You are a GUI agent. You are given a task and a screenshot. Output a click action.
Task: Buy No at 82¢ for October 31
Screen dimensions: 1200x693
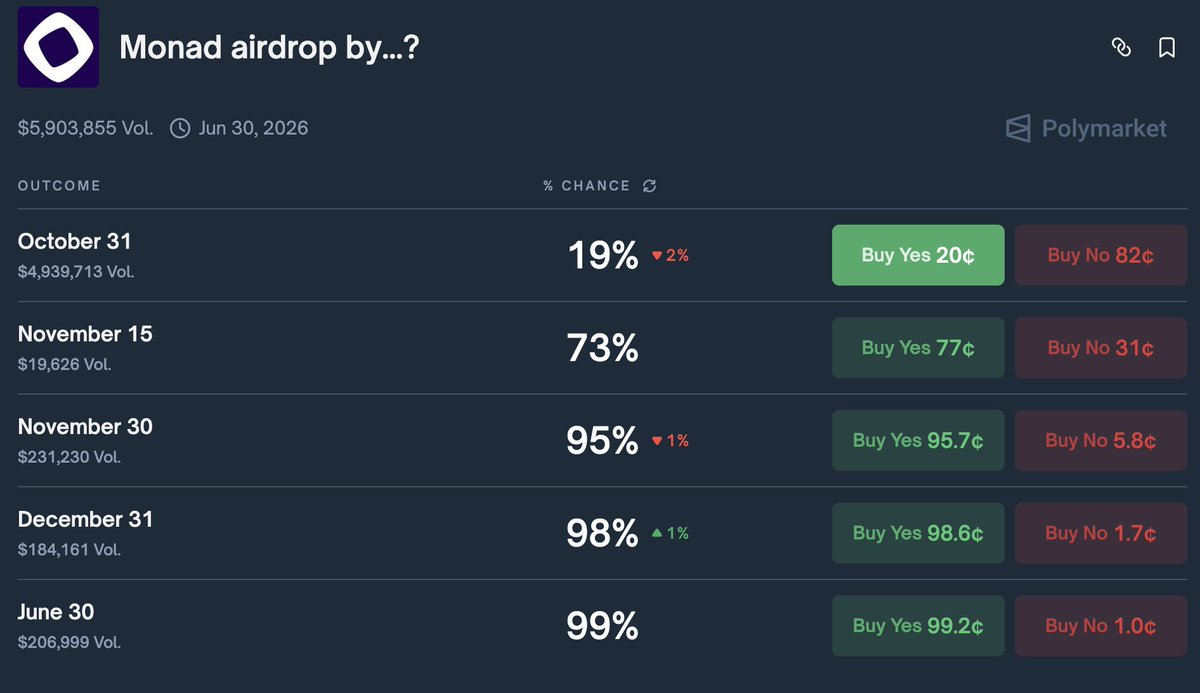point(1100,255)
